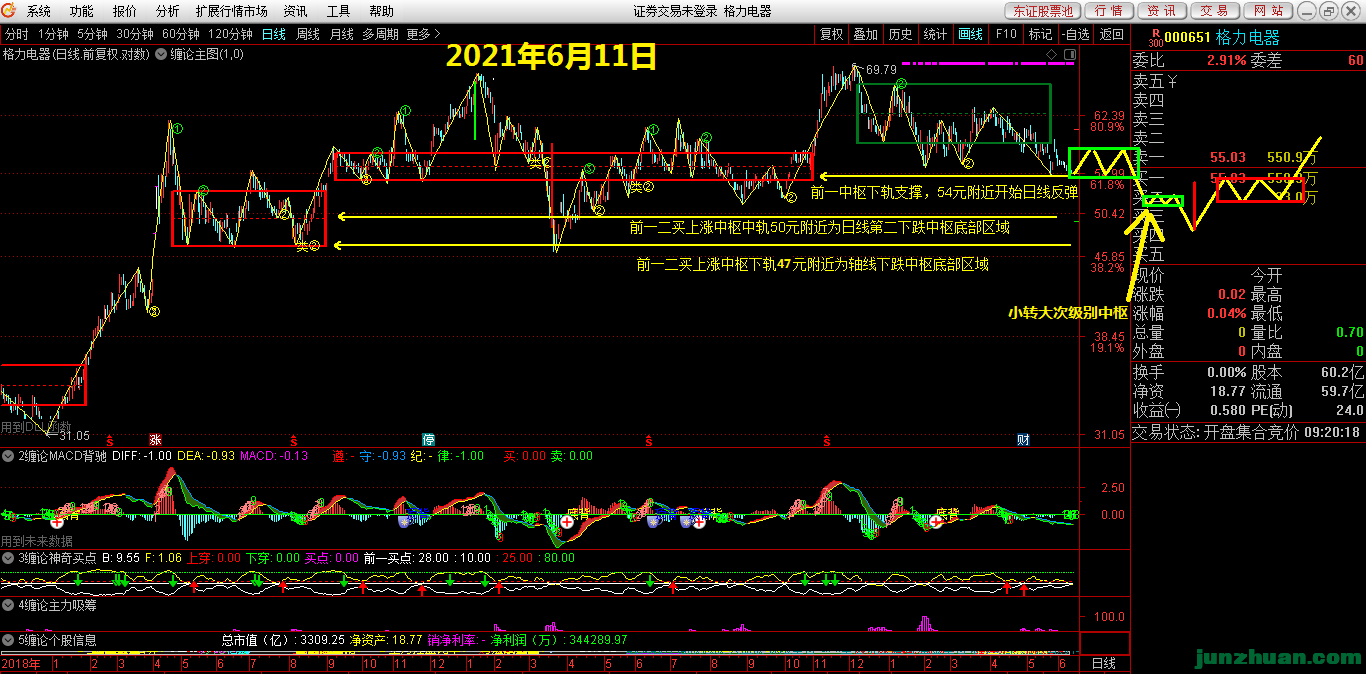Open the 统计 statistics tool
The image size is (1366, 674).
coord(936,34)
